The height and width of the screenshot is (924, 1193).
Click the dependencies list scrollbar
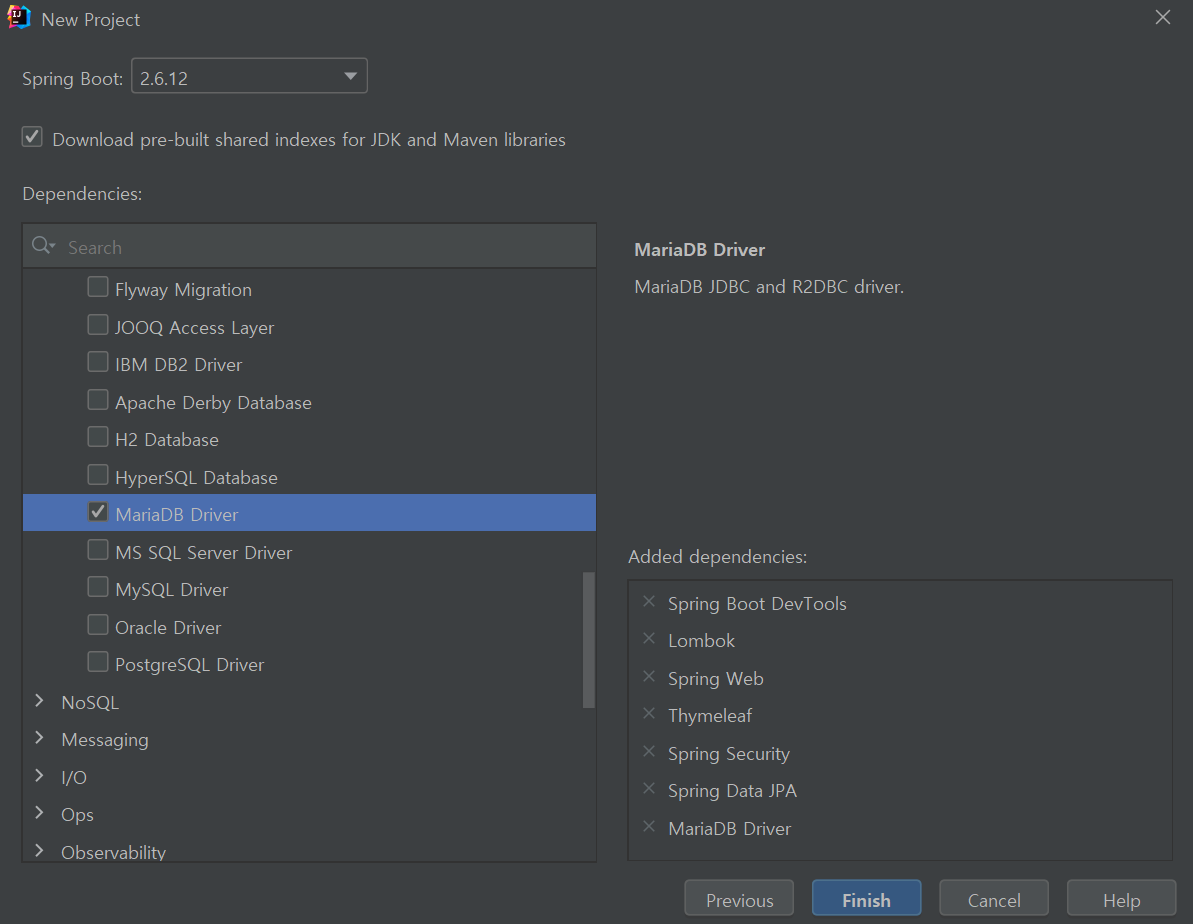589,640
